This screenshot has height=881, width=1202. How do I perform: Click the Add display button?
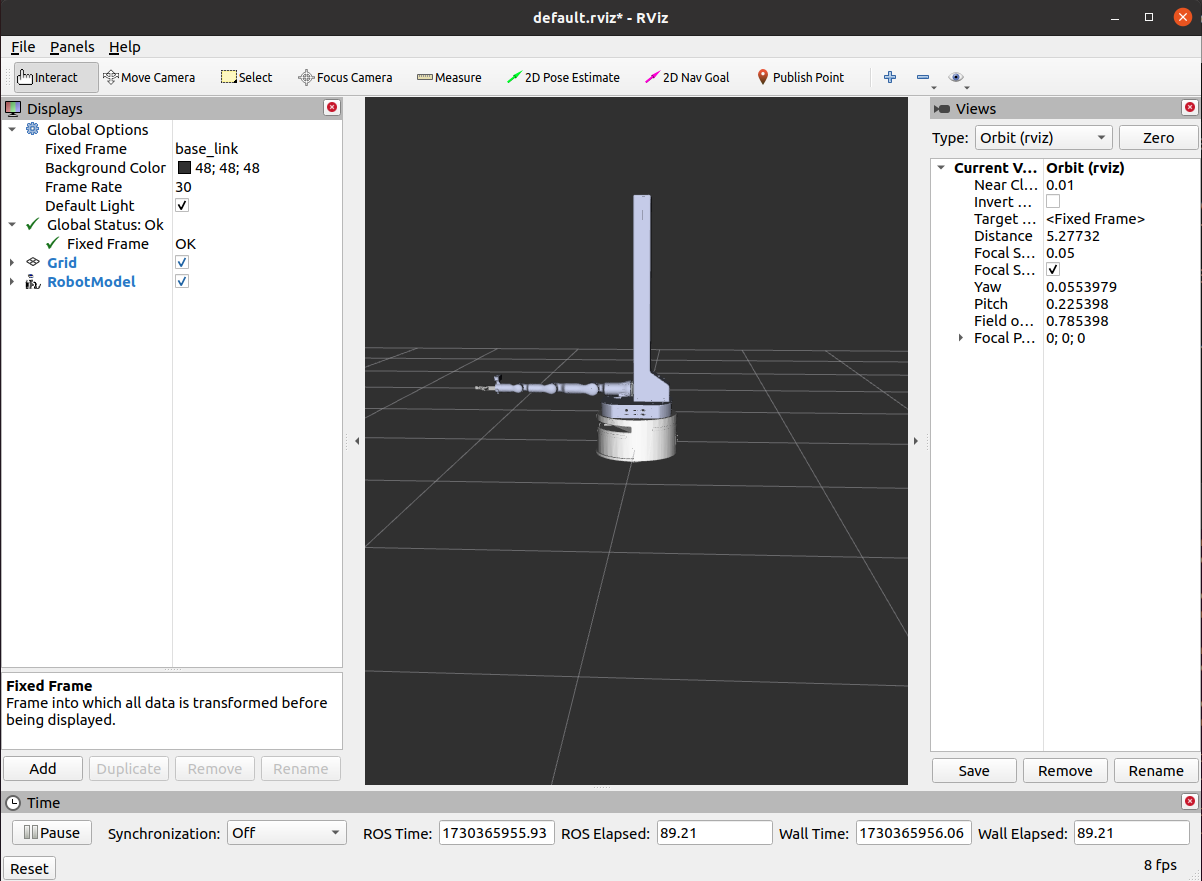coord(43,769)
